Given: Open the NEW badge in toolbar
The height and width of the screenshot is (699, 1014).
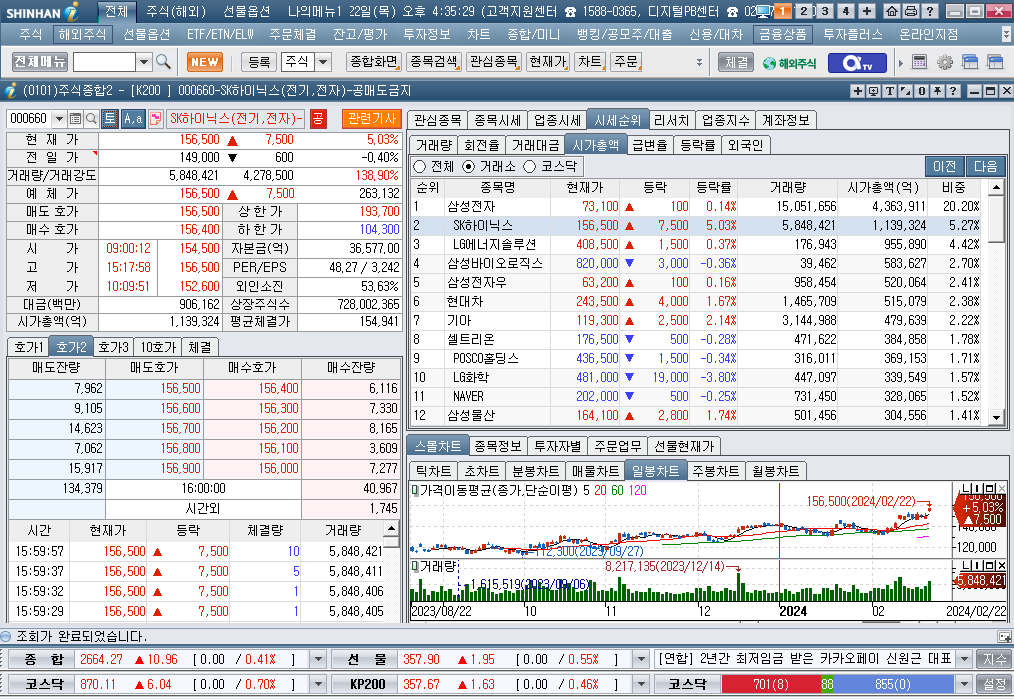Looking at the screenshot, I should (205, 62).
